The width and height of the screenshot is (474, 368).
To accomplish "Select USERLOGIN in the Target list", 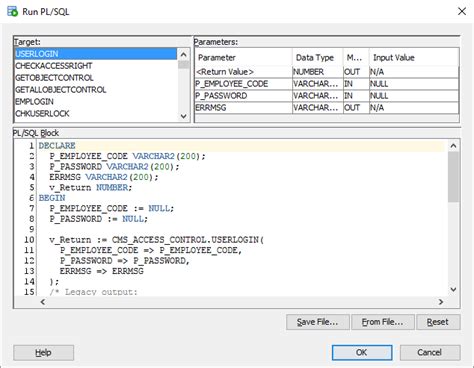I will (x=96, y=54).
